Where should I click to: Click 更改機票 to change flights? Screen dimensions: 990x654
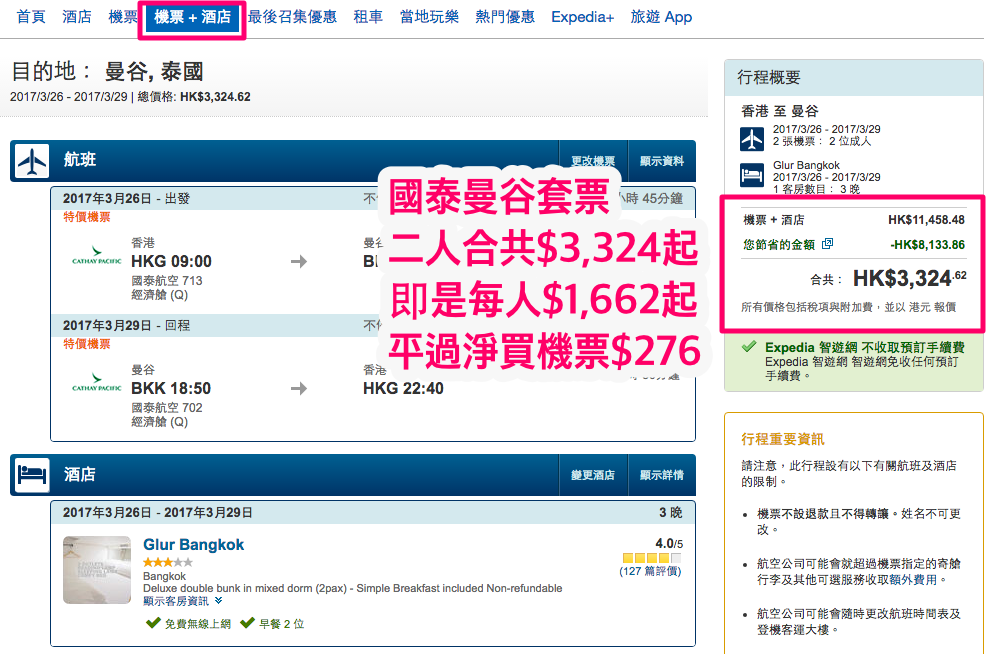[593, 161]
